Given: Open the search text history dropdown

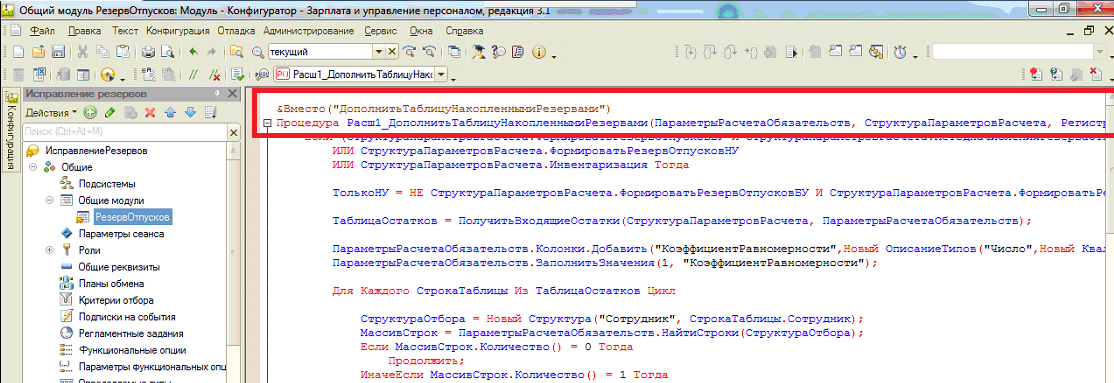Looking at the screenshot, I should click(x=380, y=52).
